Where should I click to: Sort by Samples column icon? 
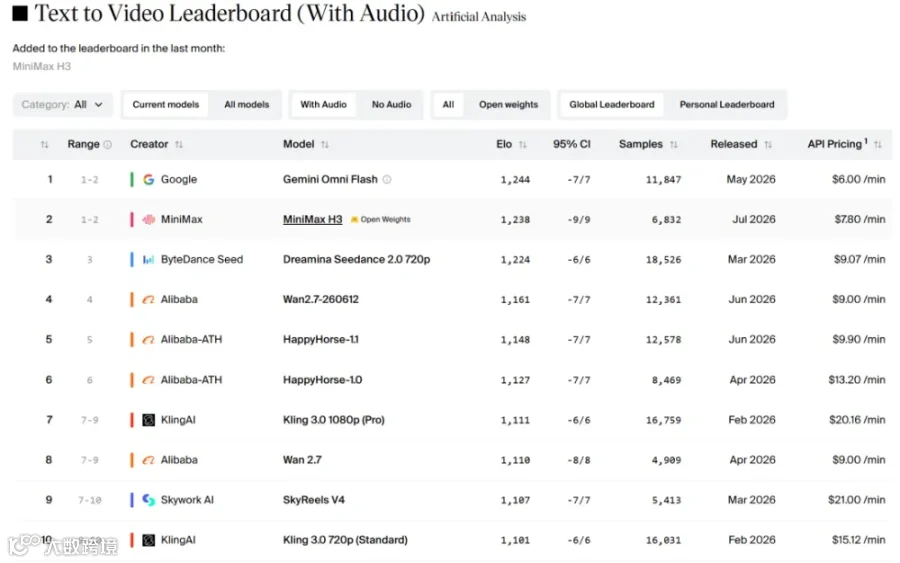tap(674, 145)
